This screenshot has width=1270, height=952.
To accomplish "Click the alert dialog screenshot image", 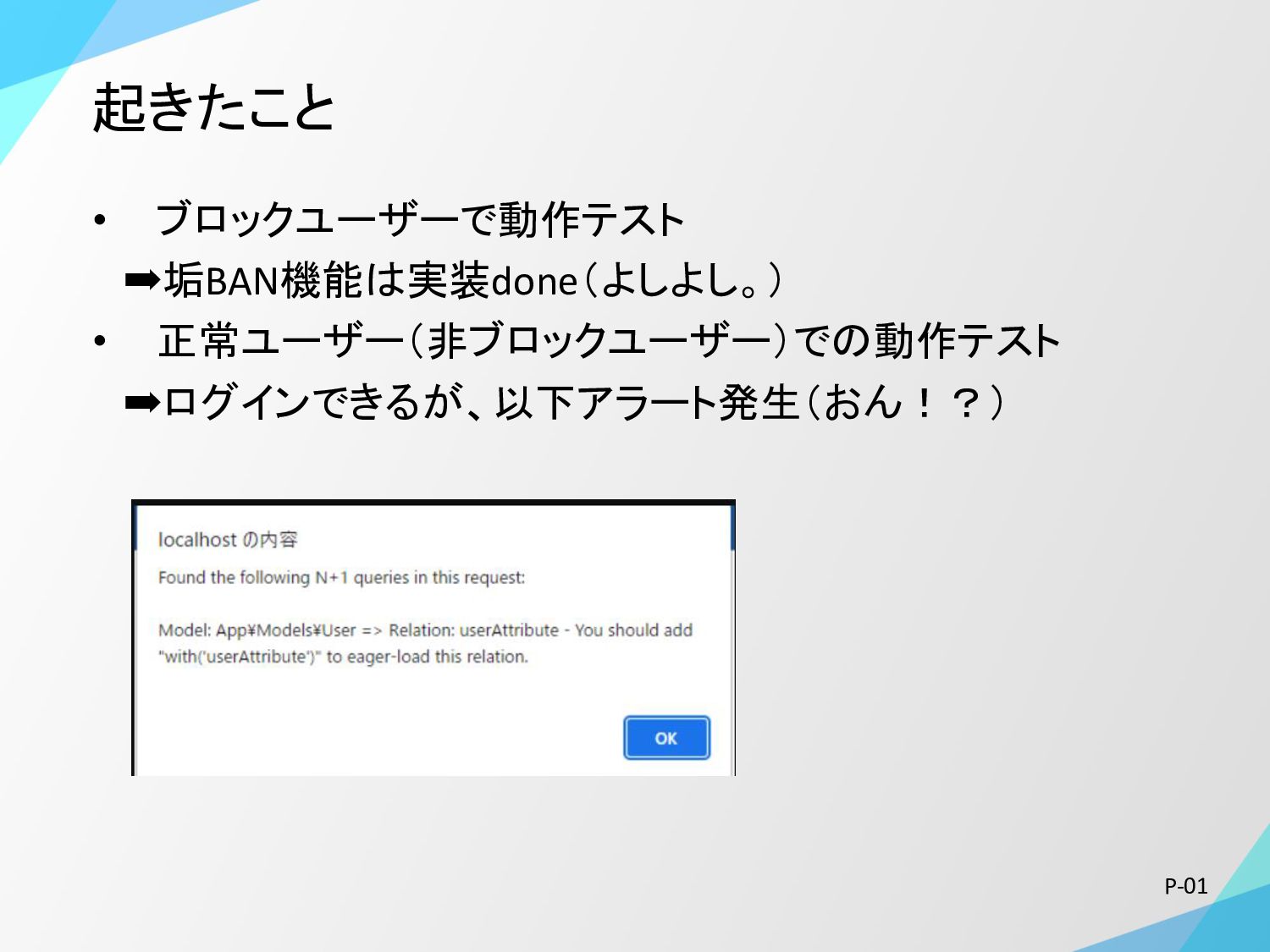I will (x=433, y=637).
